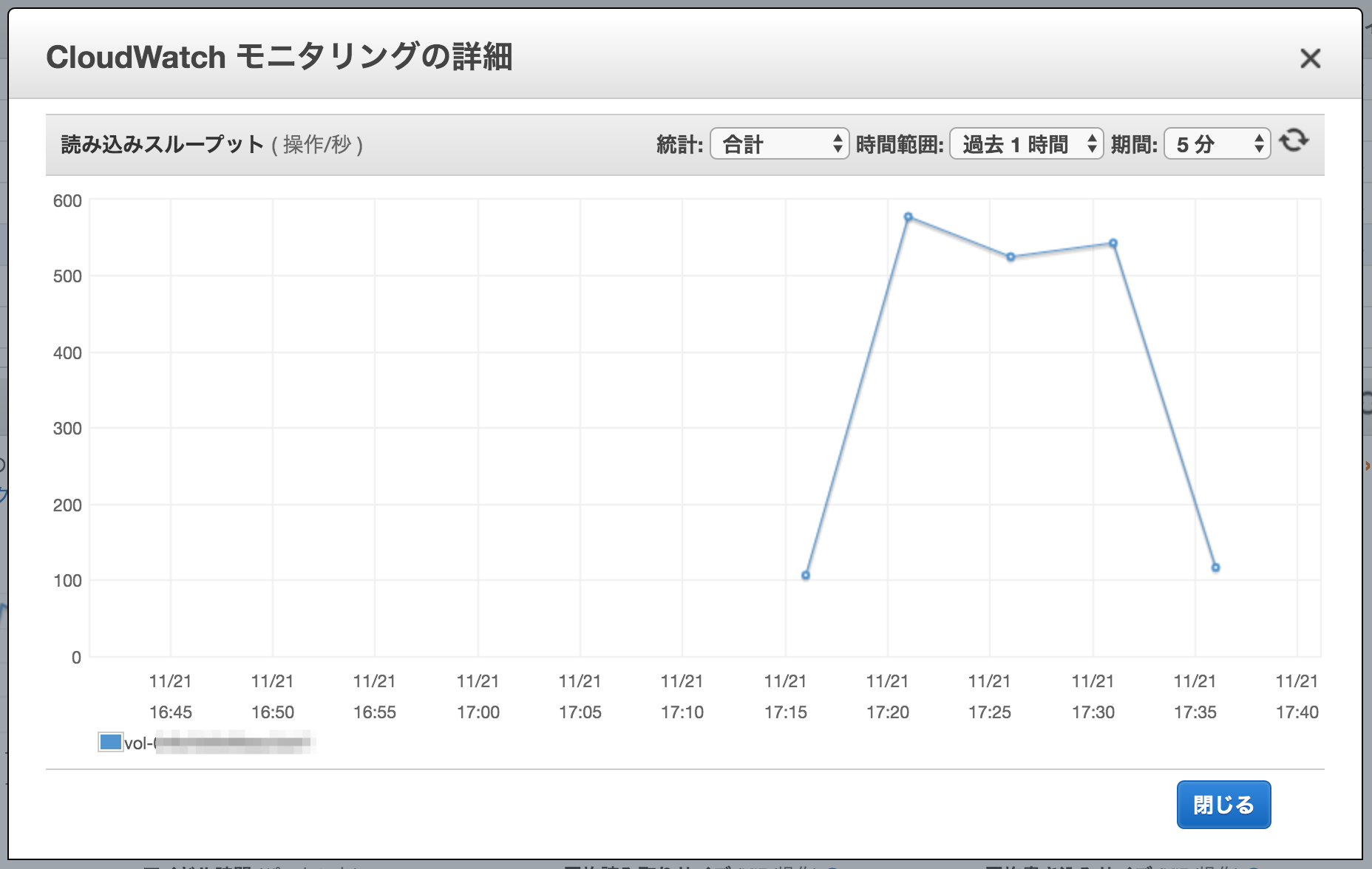This screenshot has width=1372, height=869.
Task: Click the data point near 17:25
Action: [x=1011, y=257]
